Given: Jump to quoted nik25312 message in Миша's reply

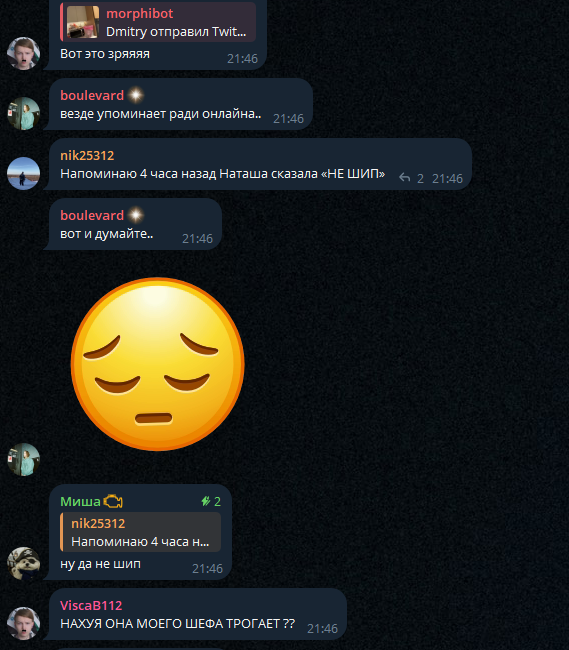Looking at the screenshot, I should pyautogui.click(x=140, y=532).
